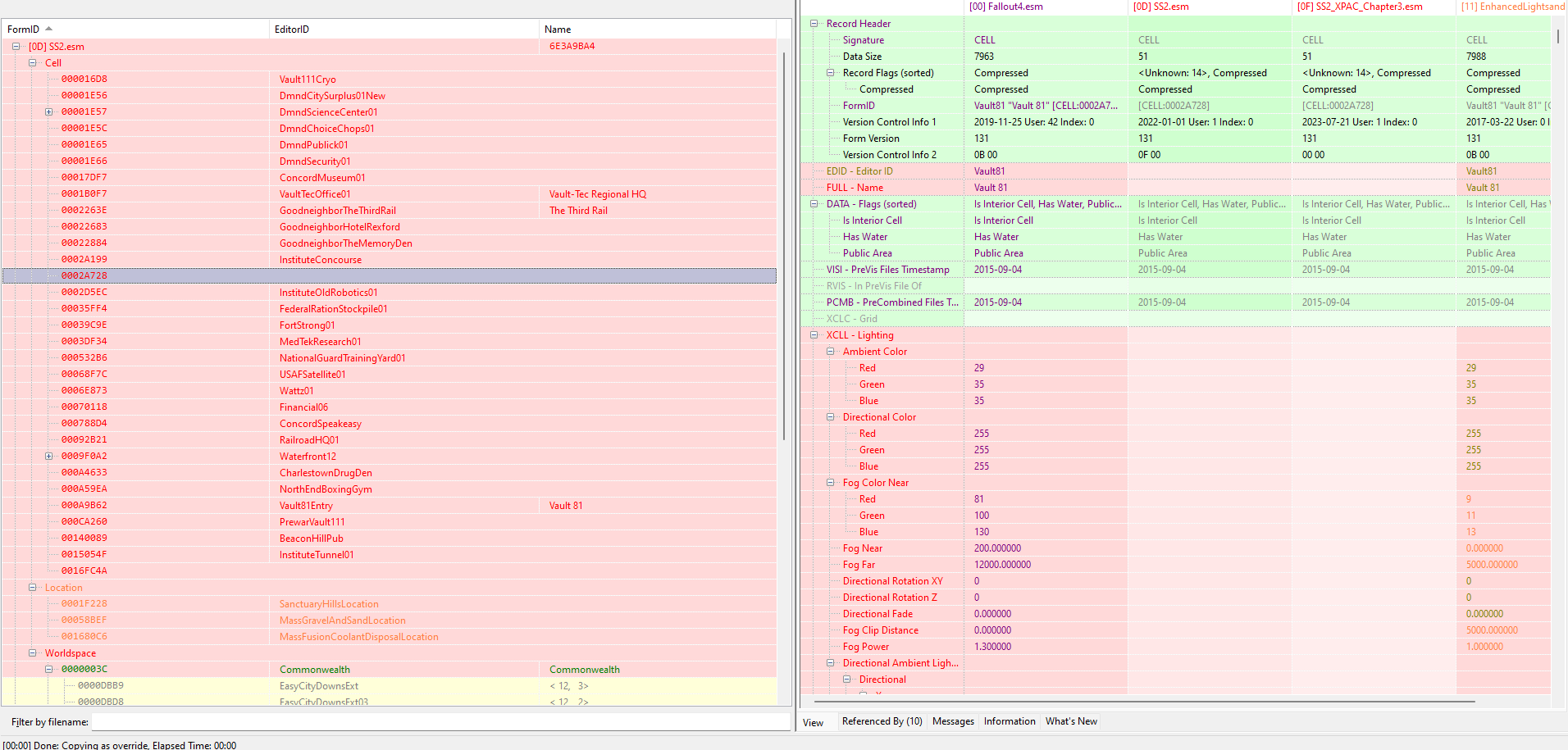Image resolution: width=1568 pixels, height=750 pixels.
Task: Collapse Directional Color group
Action: (830, 417)
